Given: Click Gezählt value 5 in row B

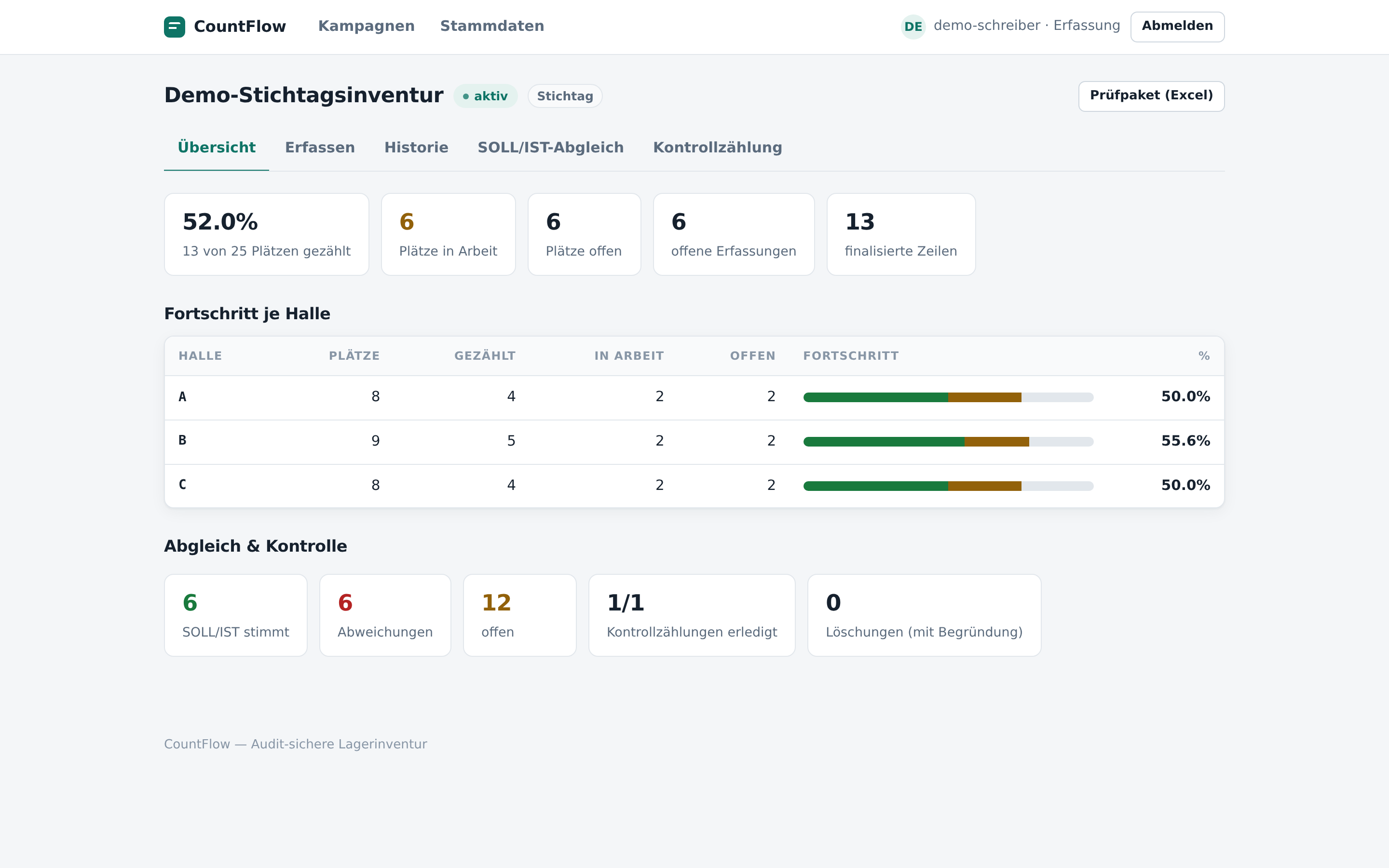Looking at the screenshot, I should 511,441.
